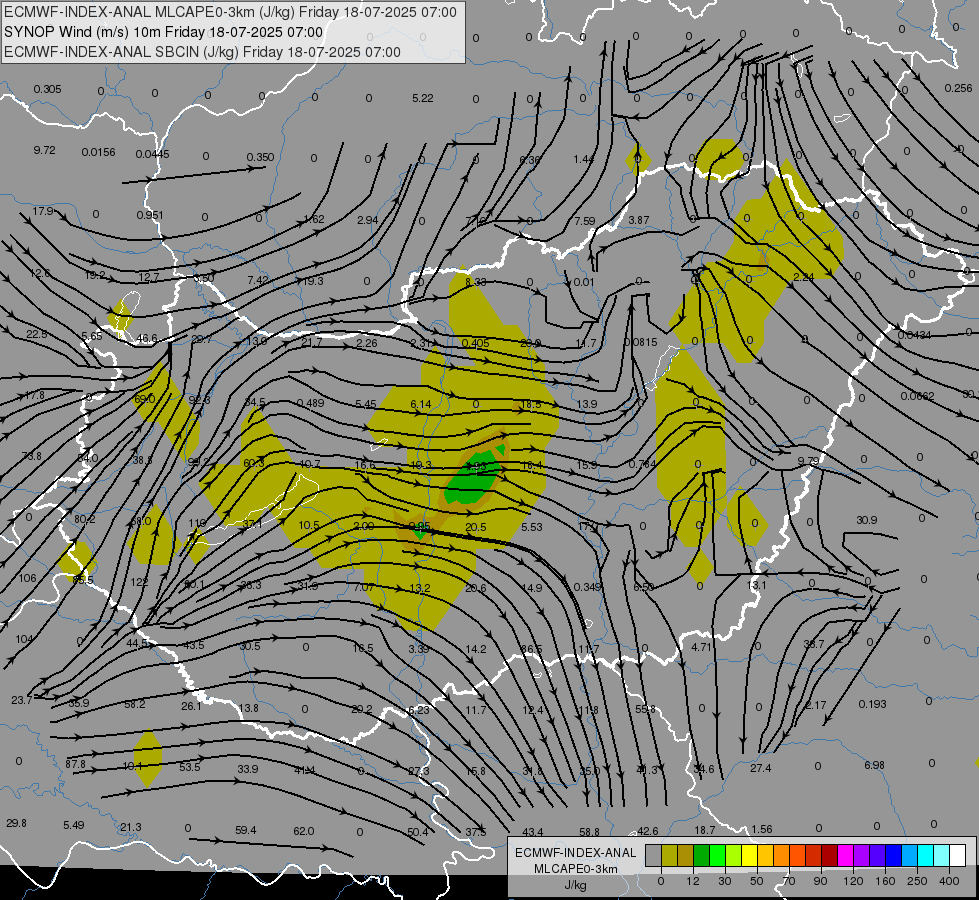The height and width of the screenshot is (900, 979).
Task: Click the 'SYNOP Wind (m/s) 10m' header line
Action: pyautogui.click(x=164, y=32)
